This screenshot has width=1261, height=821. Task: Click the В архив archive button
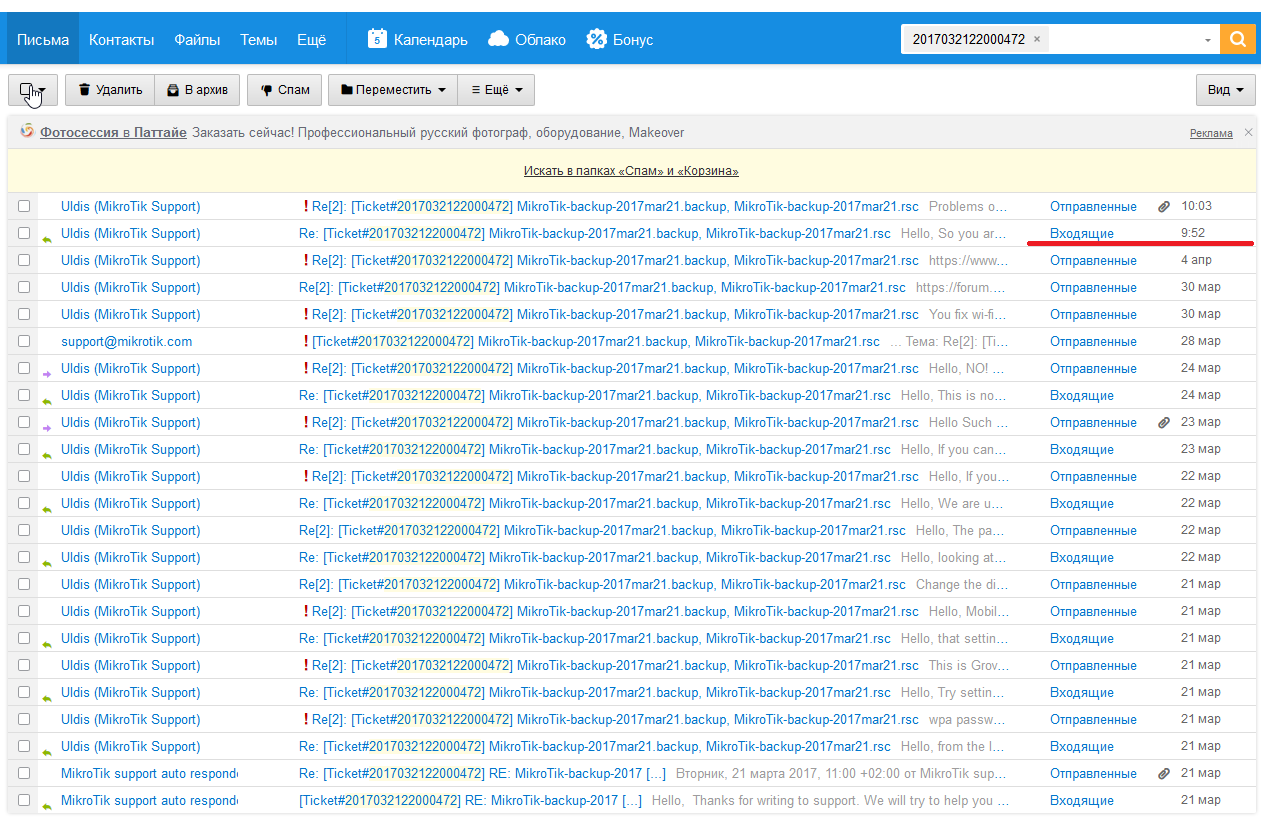click(198, 89)
